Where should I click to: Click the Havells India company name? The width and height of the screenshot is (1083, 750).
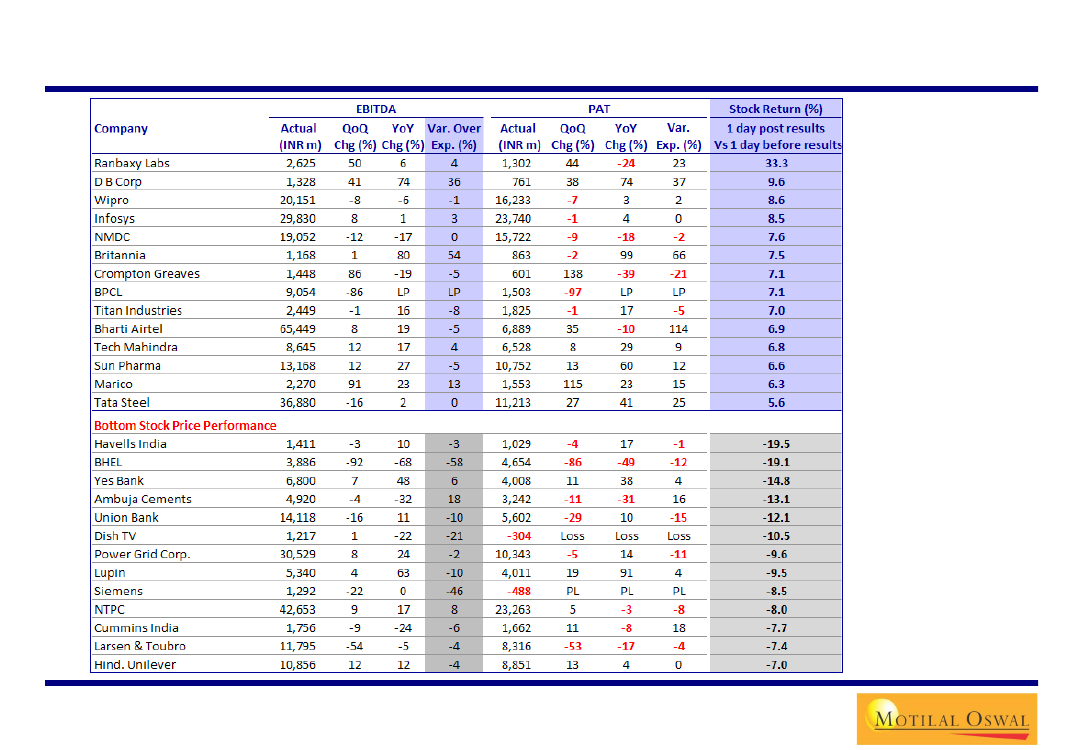pos(130,444)
